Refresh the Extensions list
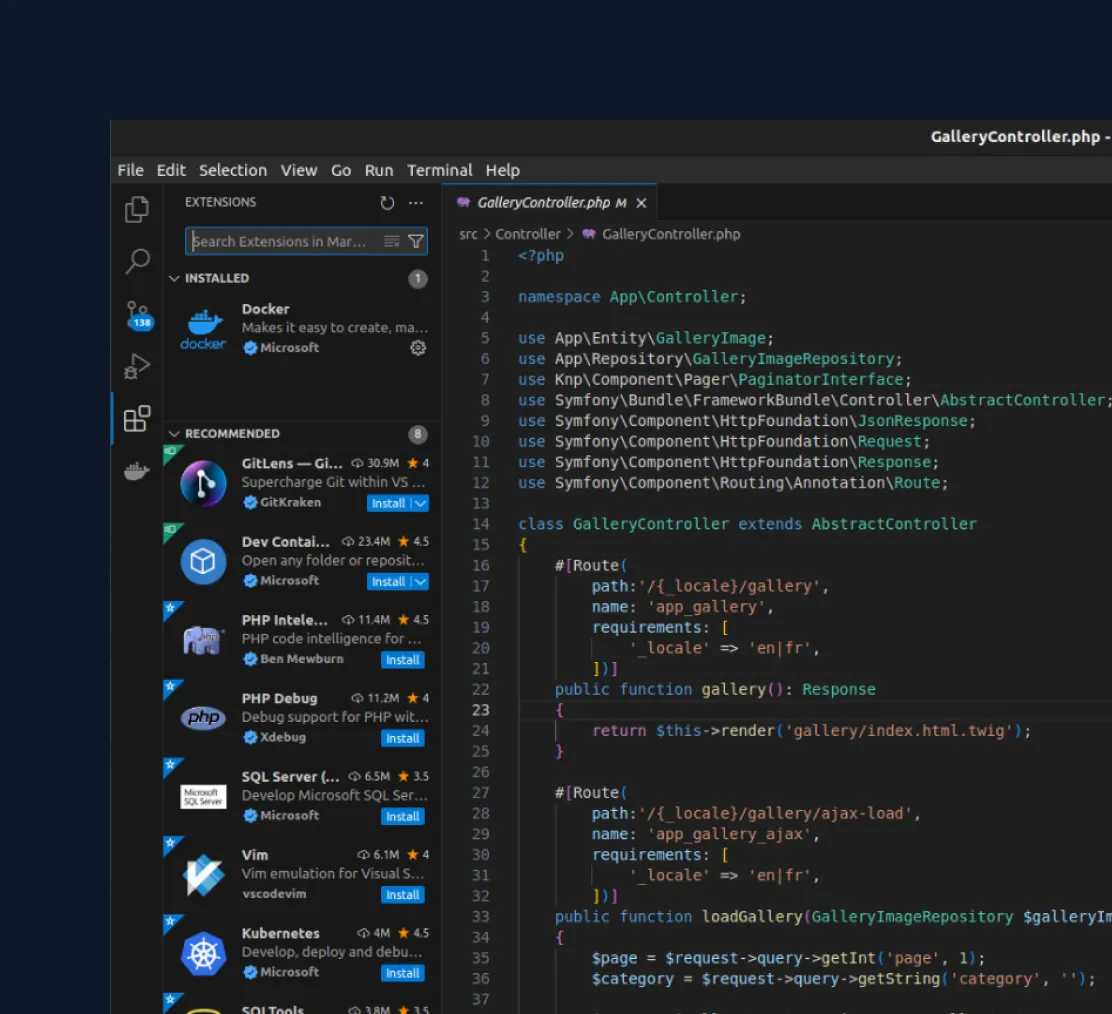Screen dimensions: 1112x1014 (x=387, y=203)
